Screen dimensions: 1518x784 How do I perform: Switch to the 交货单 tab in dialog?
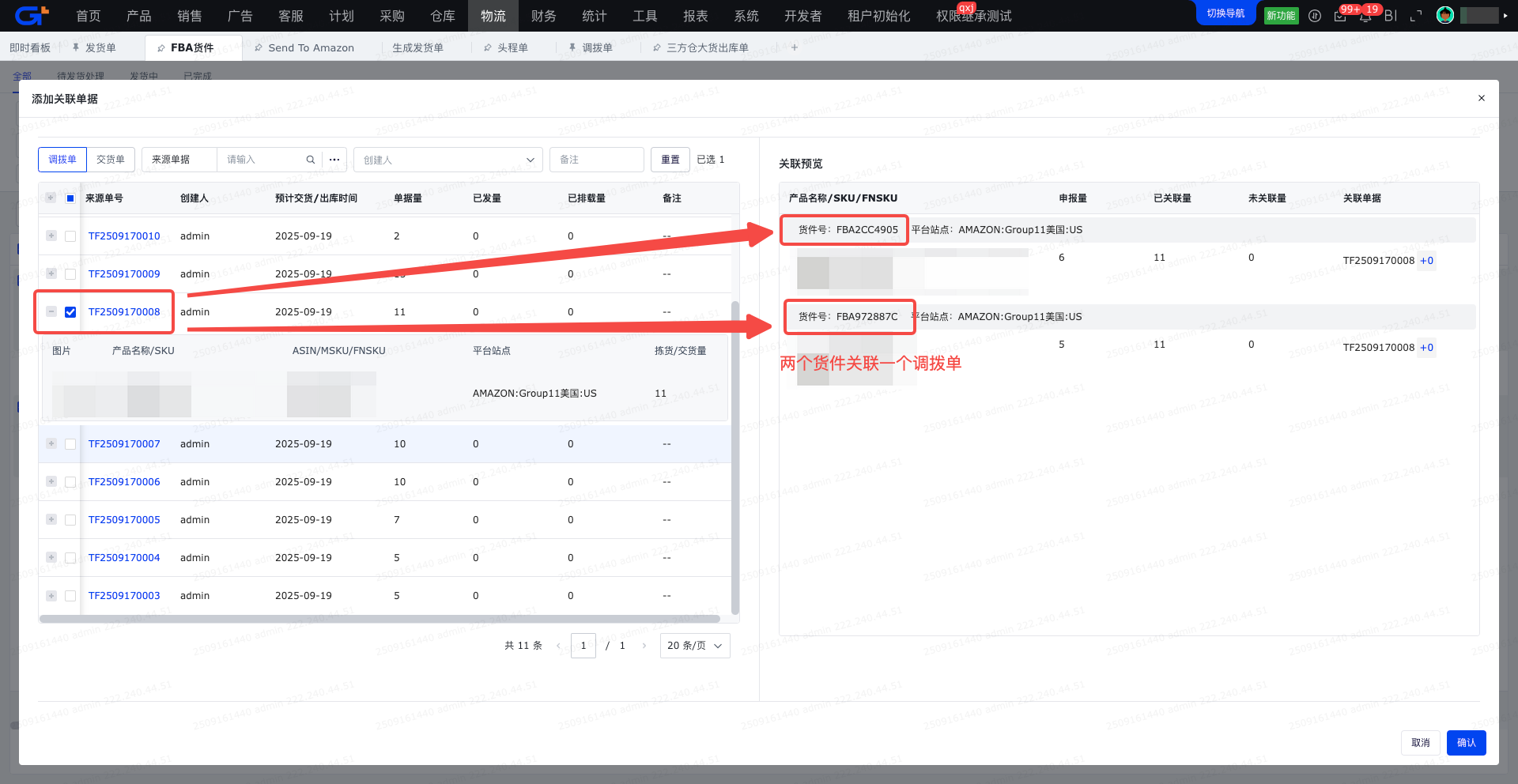tap(111, 160)
